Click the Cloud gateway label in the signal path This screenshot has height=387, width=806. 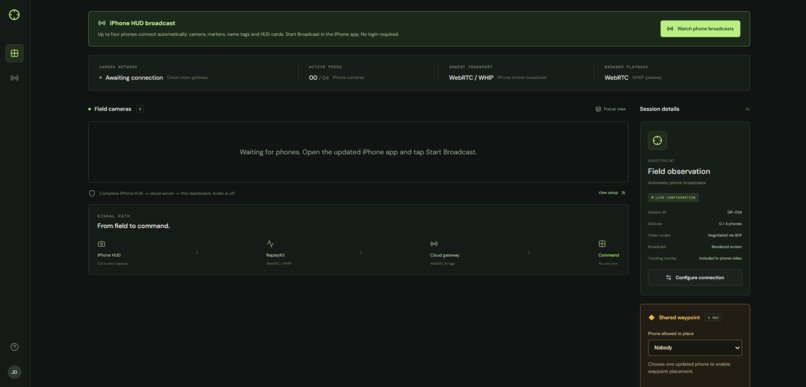445,255
